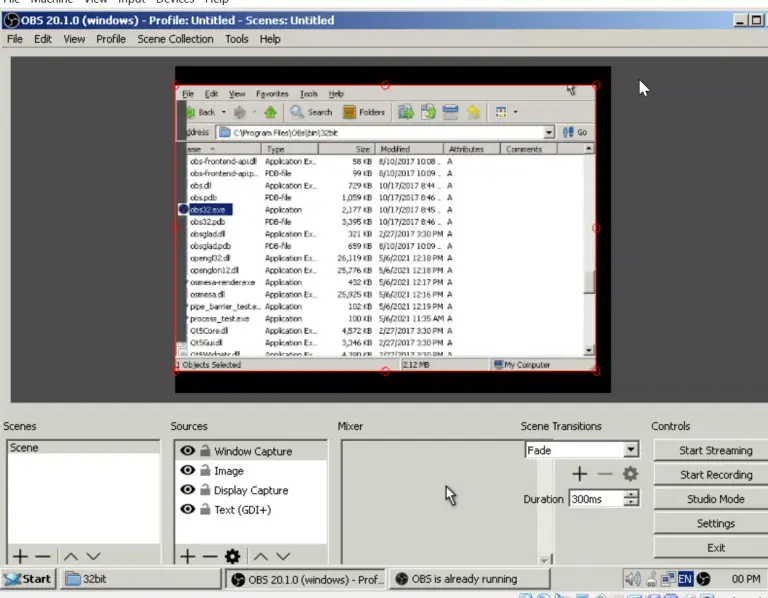Click the Duration 300ms input field
768x598 pixels.
[596, 499]
